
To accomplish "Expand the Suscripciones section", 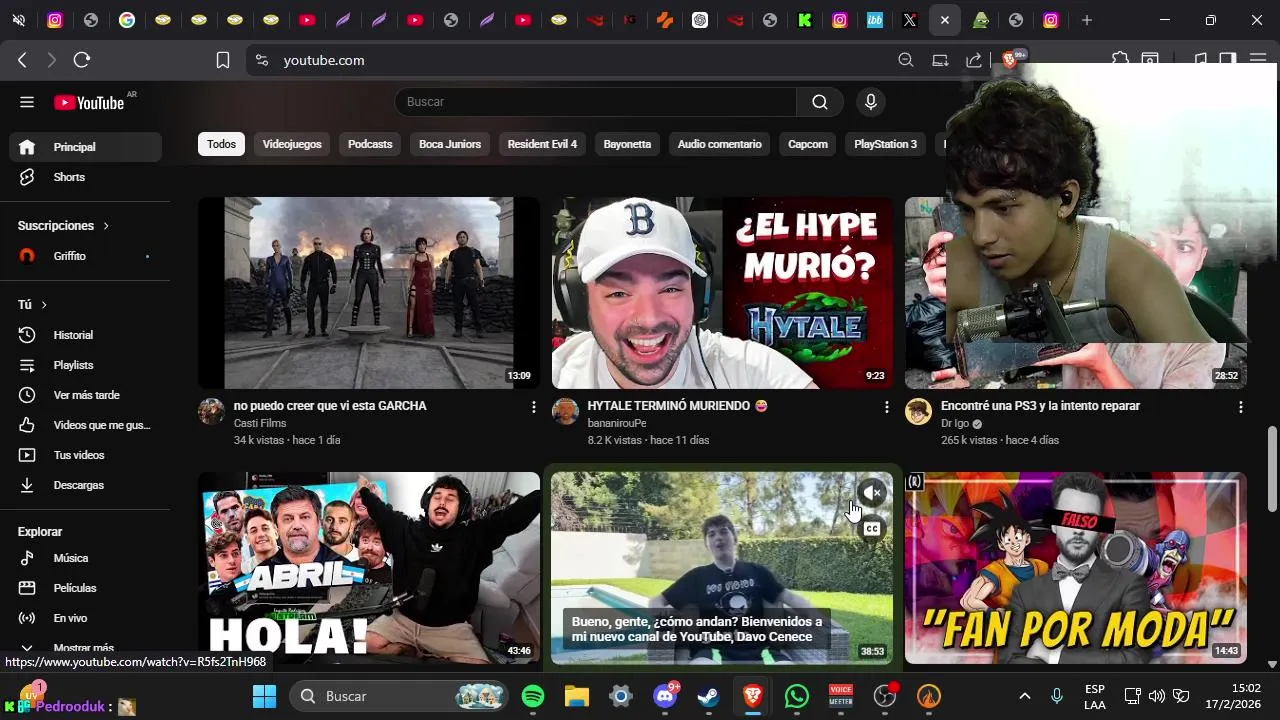I will [64, 226].
